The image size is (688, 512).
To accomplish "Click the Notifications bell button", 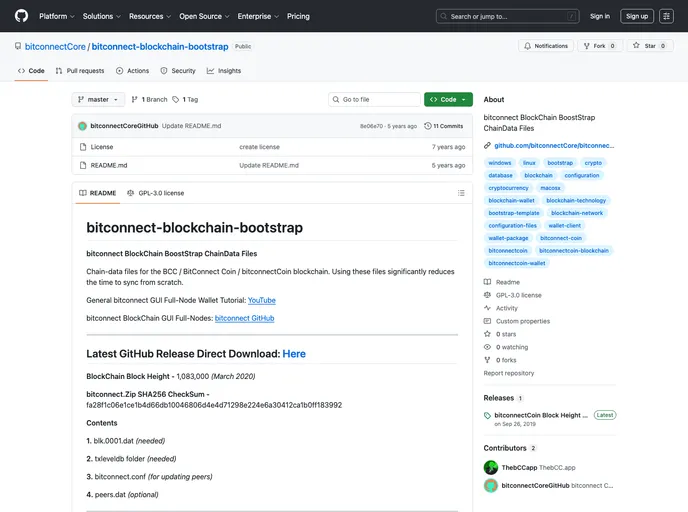I will [x=545, y=46].
